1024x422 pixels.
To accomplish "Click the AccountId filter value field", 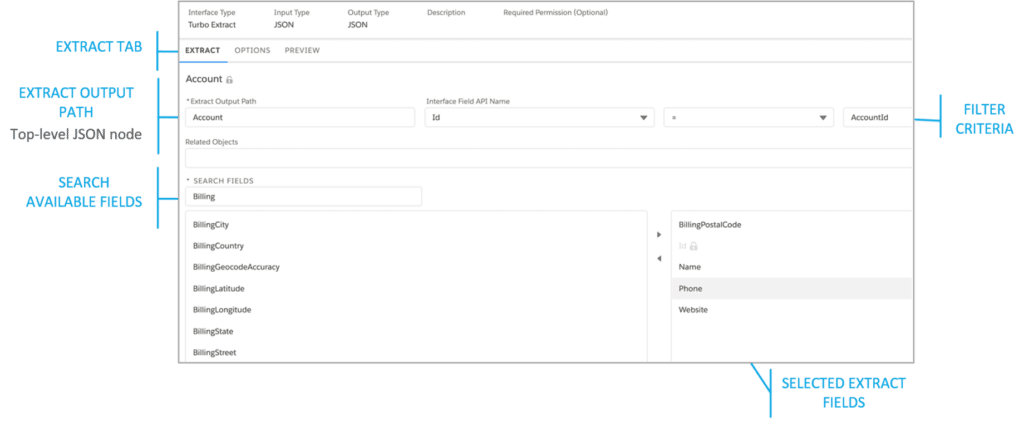I will [877, 117].
